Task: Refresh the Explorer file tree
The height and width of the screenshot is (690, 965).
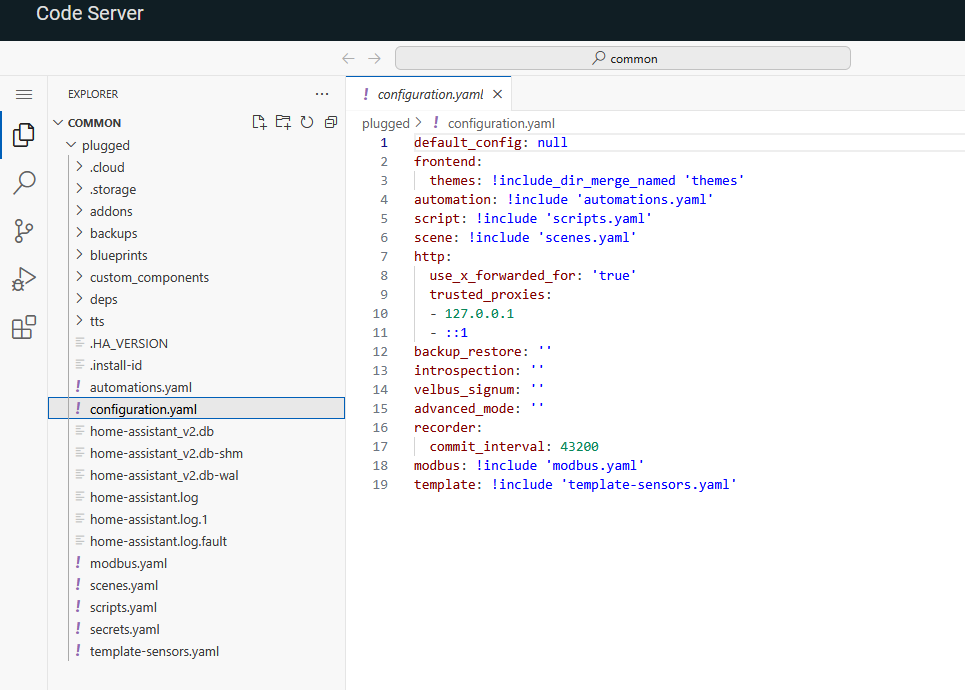Action: (x=307, y=122)
